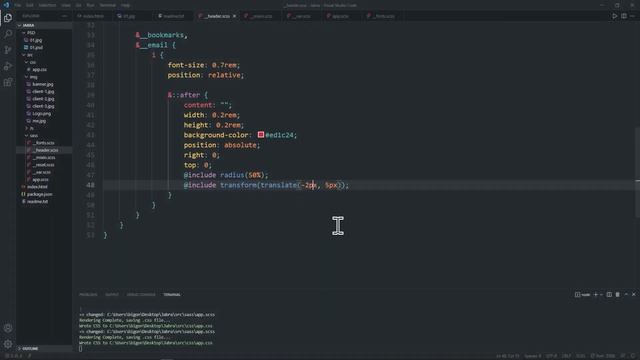
Task: Open the Selection menu
Action: pyautogui.click(x=47, y=5)
